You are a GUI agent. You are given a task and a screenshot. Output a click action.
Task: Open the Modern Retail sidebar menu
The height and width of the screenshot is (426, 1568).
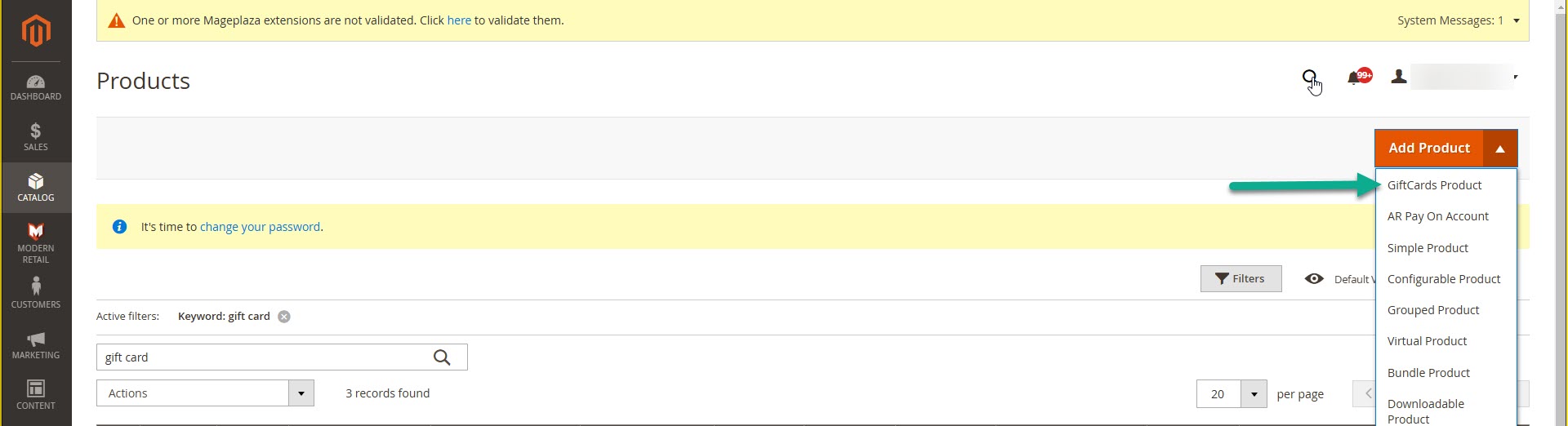(x=36, y=243)
